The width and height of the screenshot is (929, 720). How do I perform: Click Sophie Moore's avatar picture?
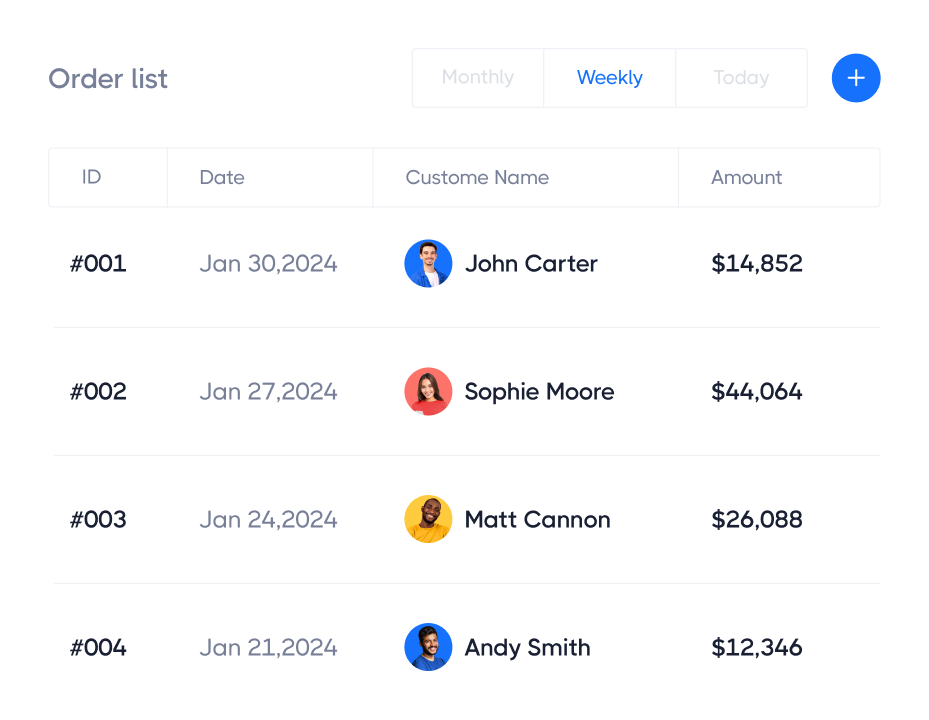428,391
